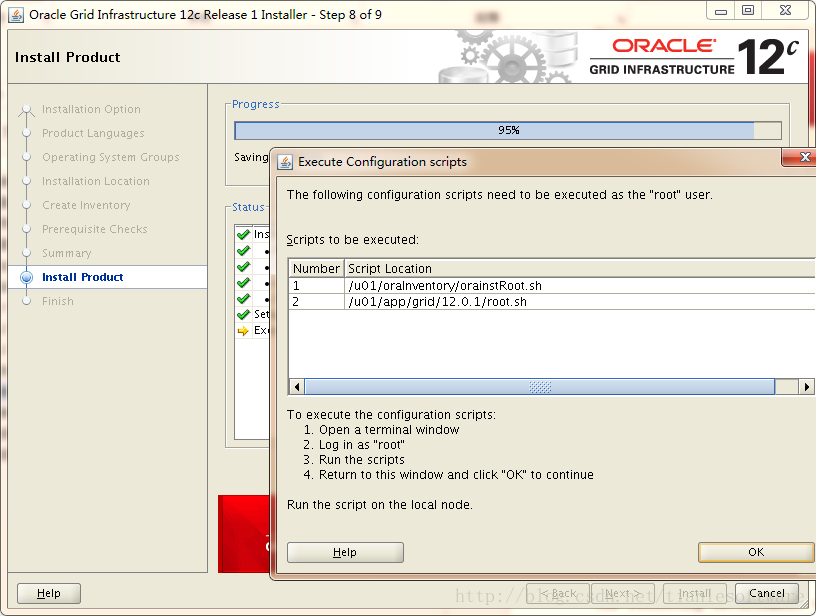
Task: Select Summary step in sidebar
Action: [67, 253]
